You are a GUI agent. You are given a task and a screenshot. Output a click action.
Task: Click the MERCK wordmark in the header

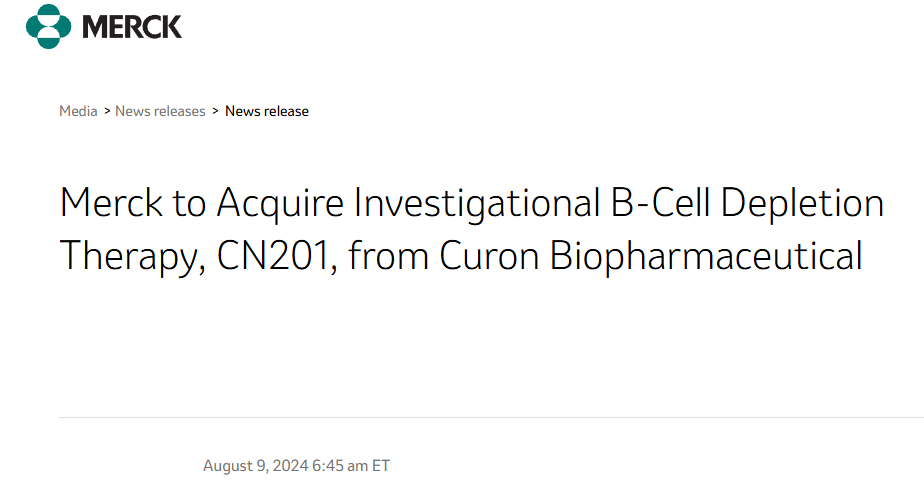coord(132,27)
